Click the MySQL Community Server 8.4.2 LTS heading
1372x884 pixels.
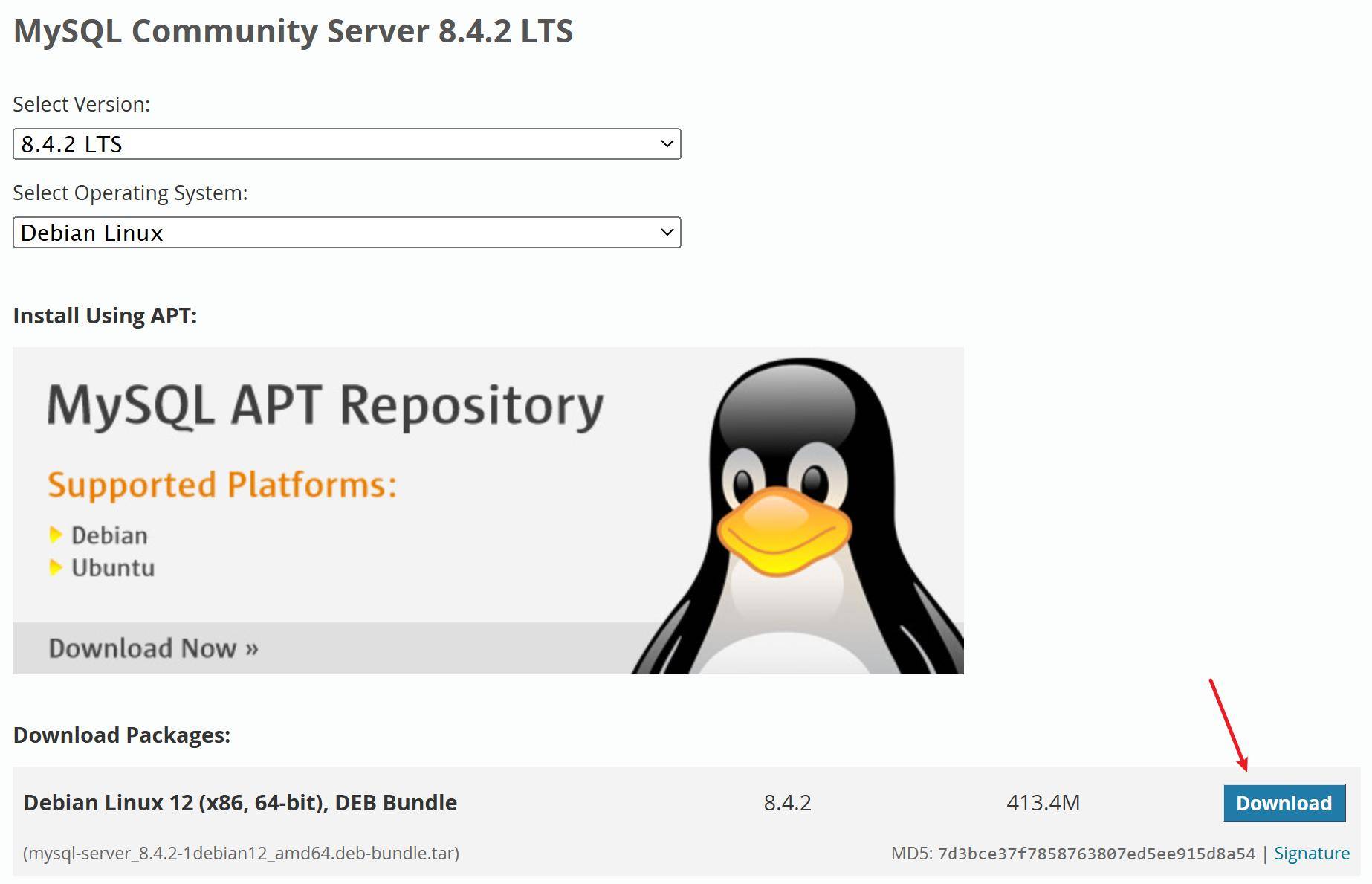click(293, 31)
